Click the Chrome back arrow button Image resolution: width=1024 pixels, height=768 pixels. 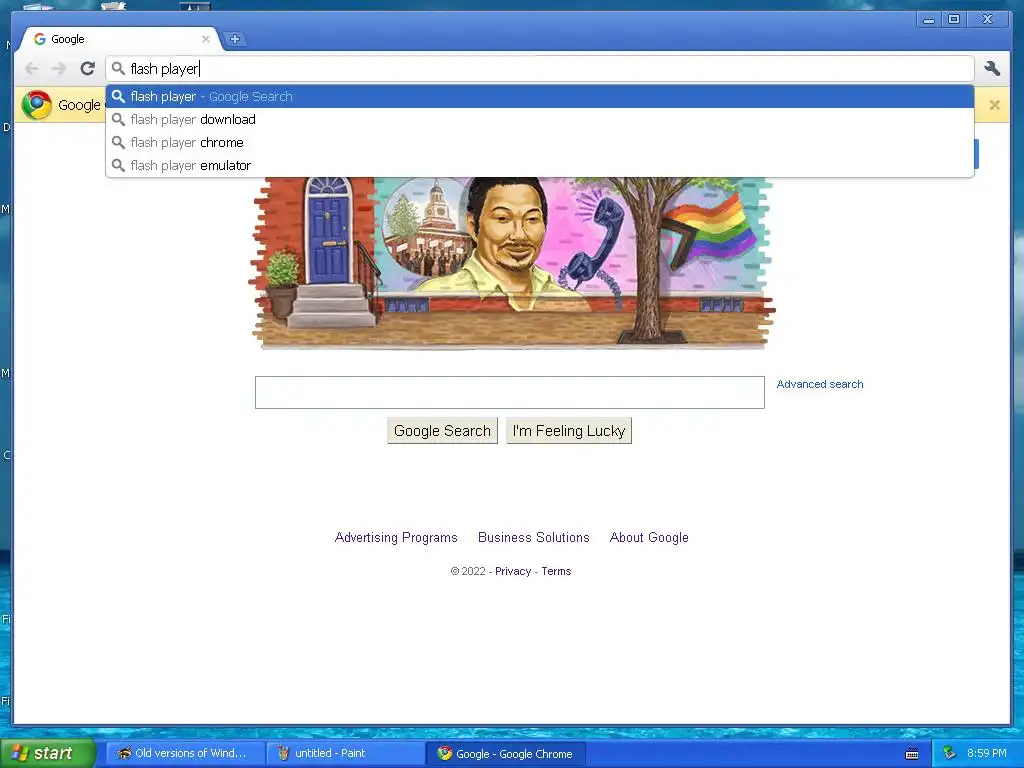click(31, 69)
